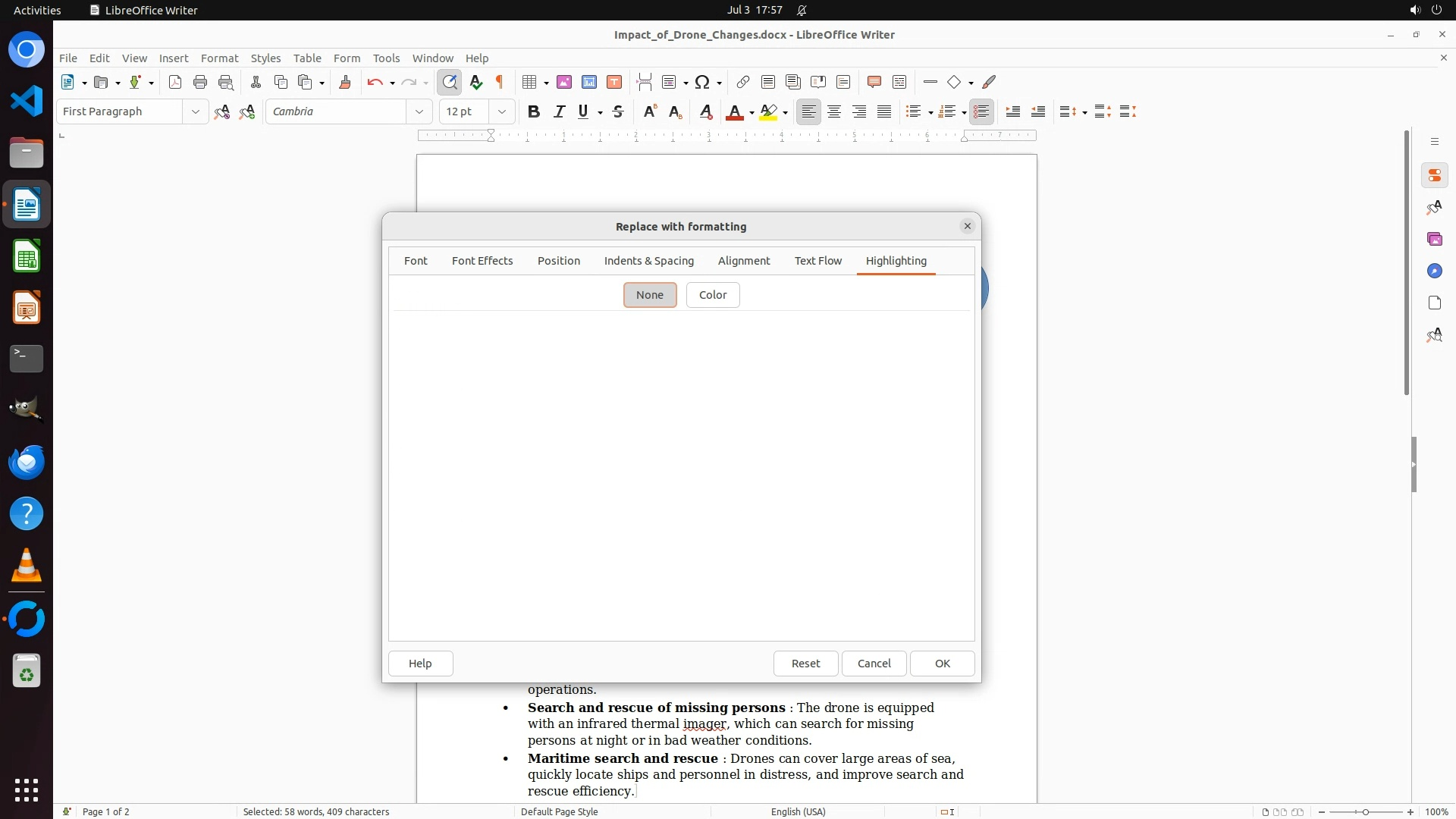Screen dimensions: 1456x819
Task: Toggle formatting marks with the pilcrow icon
Action: (500, 82)
